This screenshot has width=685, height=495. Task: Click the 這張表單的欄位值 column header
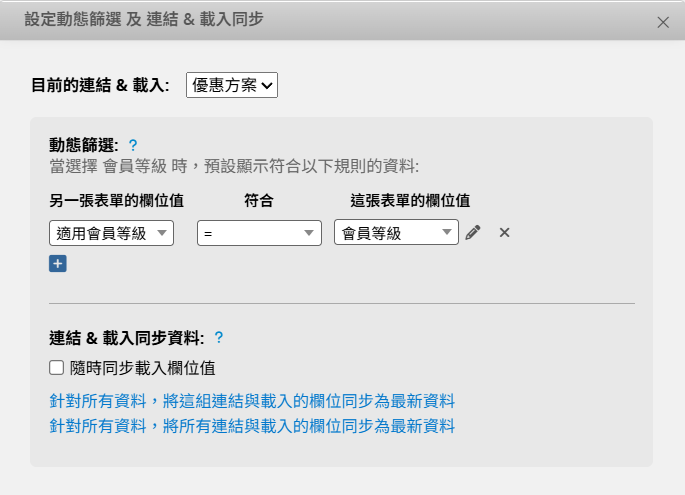click(410, 200)
